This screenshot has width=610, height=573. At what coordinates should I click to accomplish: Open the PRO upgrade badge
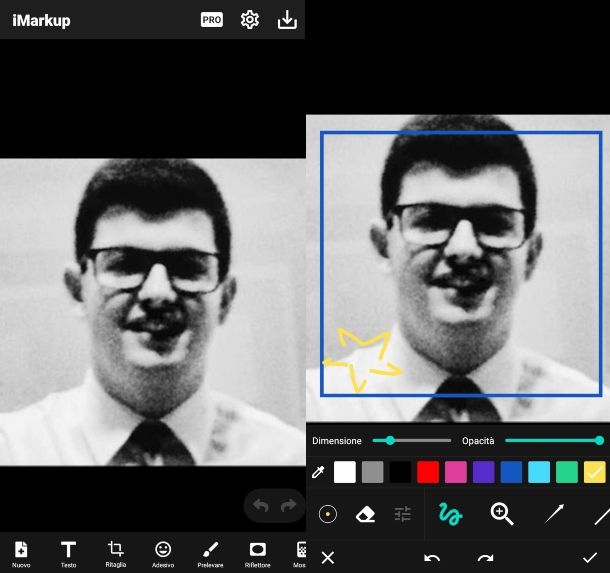(212, 19)
